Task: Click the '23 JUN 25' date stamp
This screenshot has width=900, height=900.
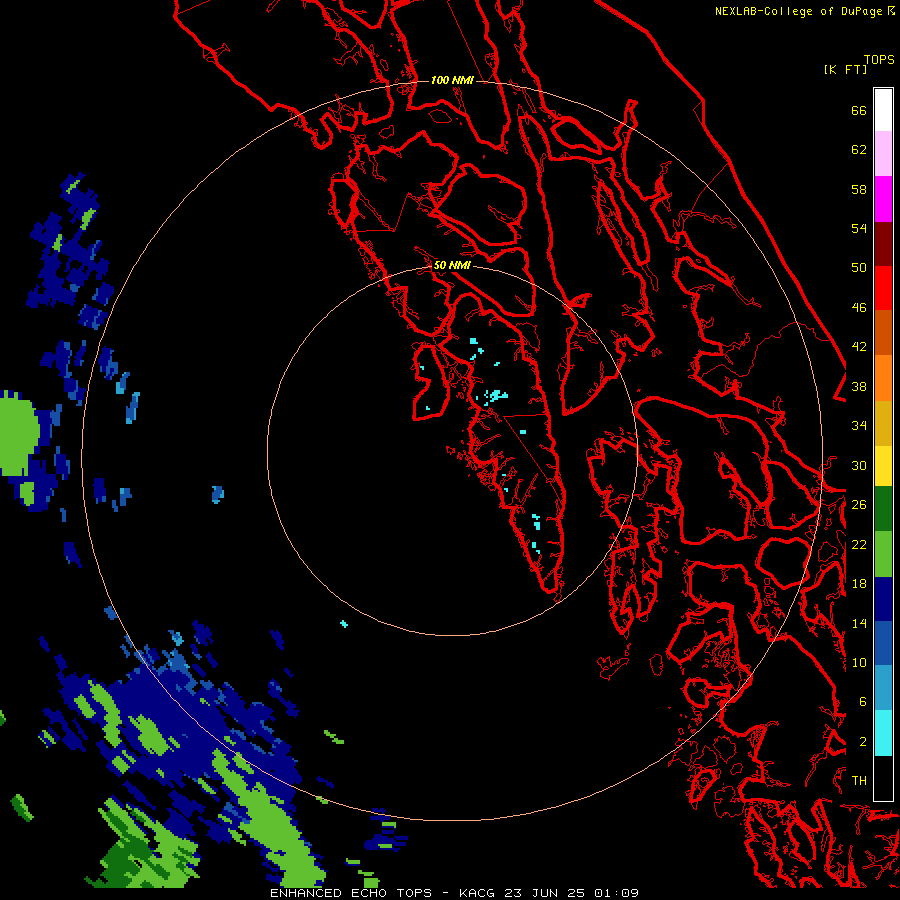Action: [x=544, y=893]
